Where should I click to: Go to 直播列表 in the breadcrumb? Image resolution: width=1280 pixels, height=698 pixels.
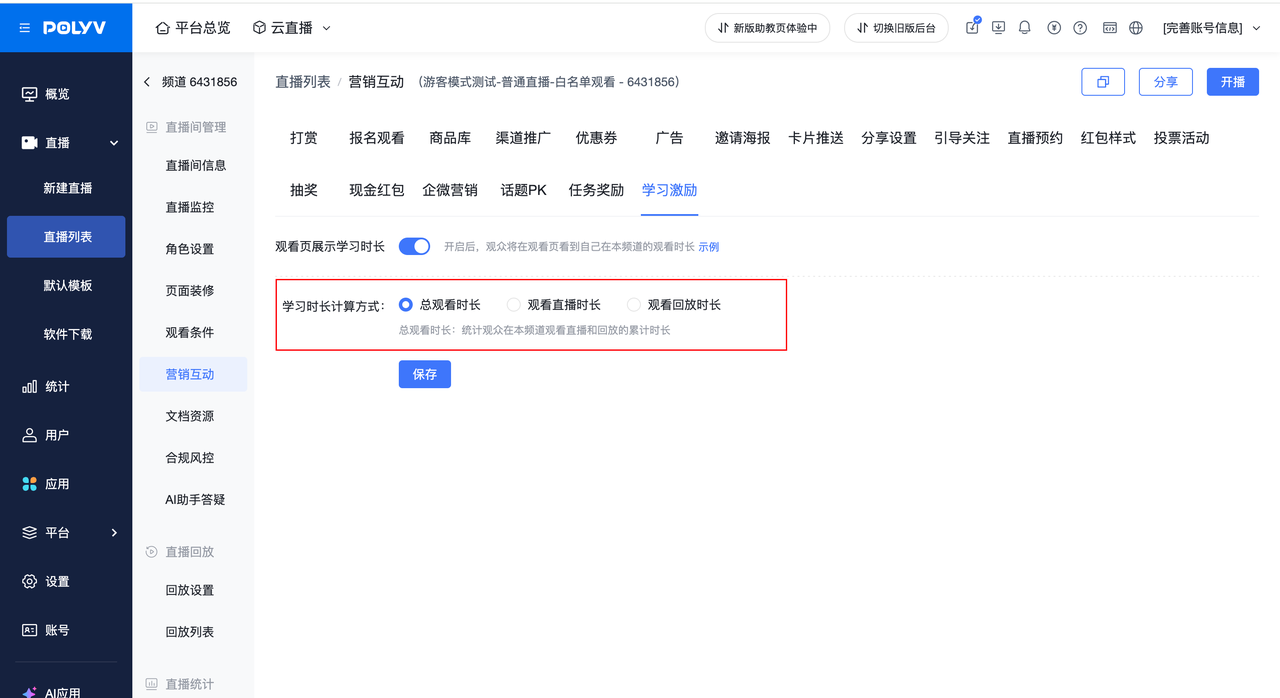coord(303,82)
